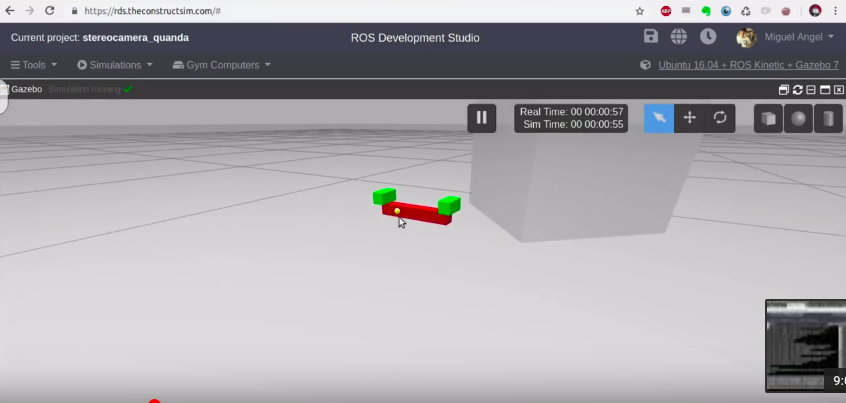
Task: Click the Simulation running status text
Action: pyautogui.click(x=84, y=89)
